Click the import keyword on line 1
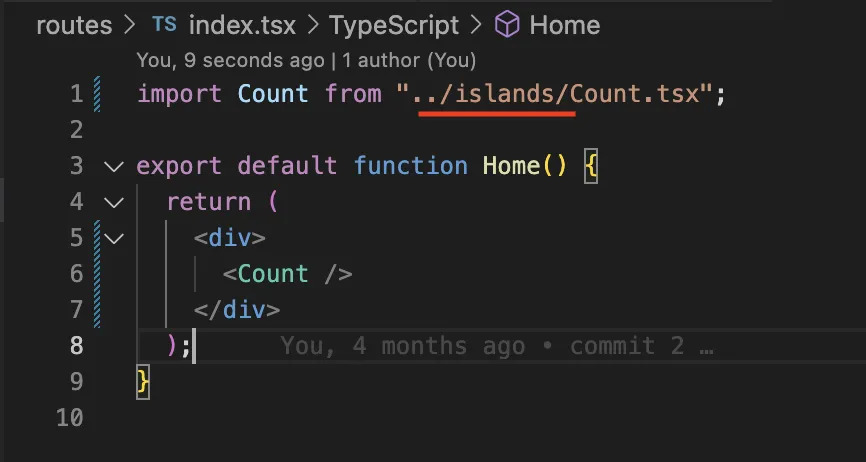 (x=179, y=94)
